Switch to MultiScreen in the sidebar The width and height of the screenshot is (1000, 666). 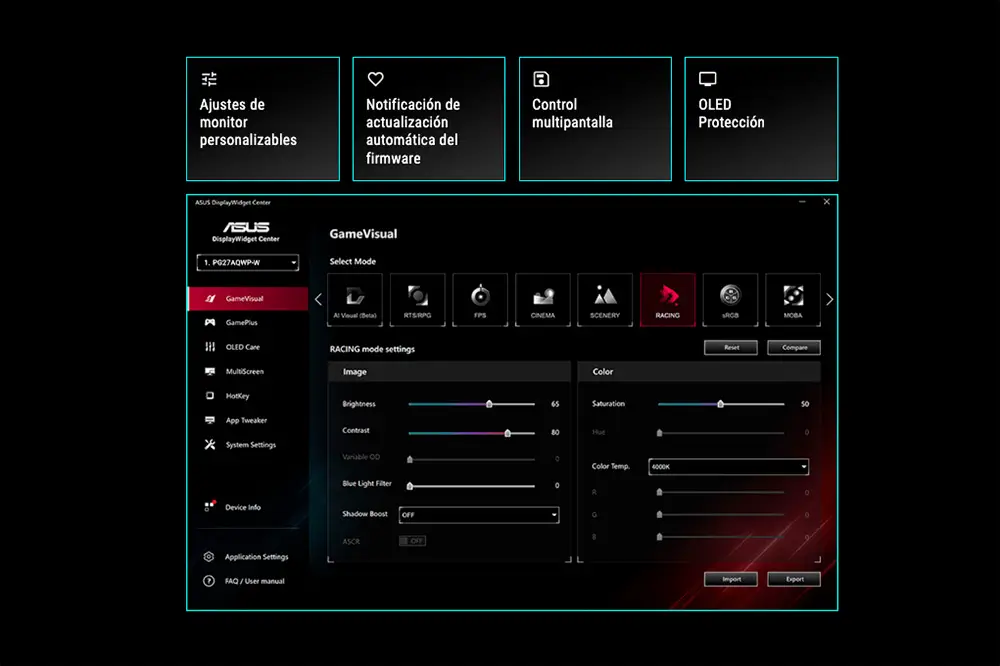tap(248, 371)
